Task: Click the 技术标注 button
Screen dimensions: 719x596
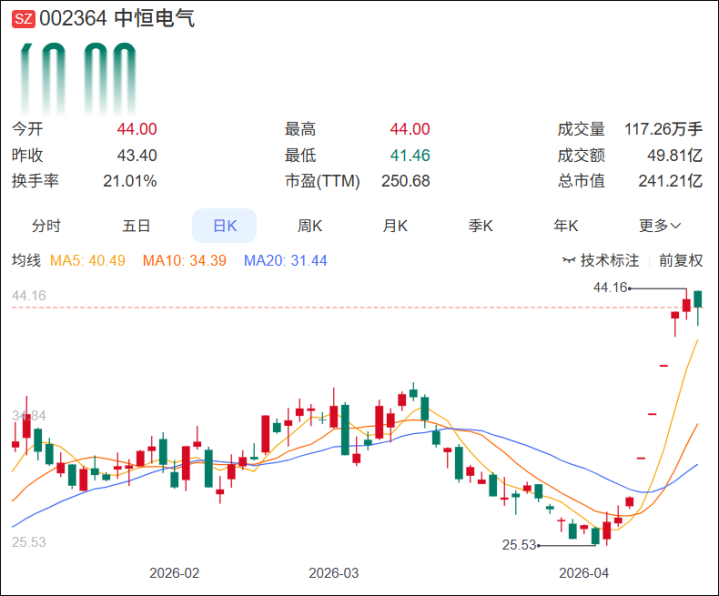Action: coord(600,260)
